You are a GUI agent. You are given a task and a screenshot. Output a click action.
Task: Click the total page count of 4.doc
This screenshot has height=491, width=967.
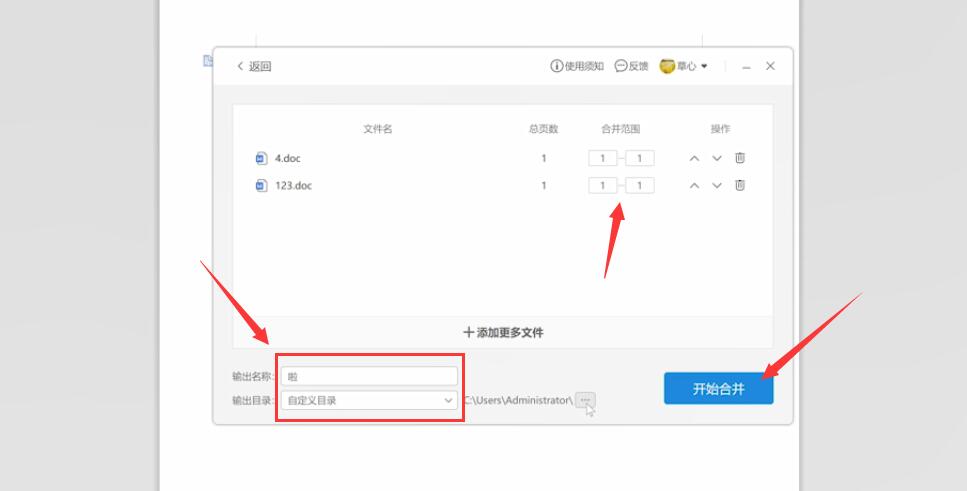pos(543,159)
